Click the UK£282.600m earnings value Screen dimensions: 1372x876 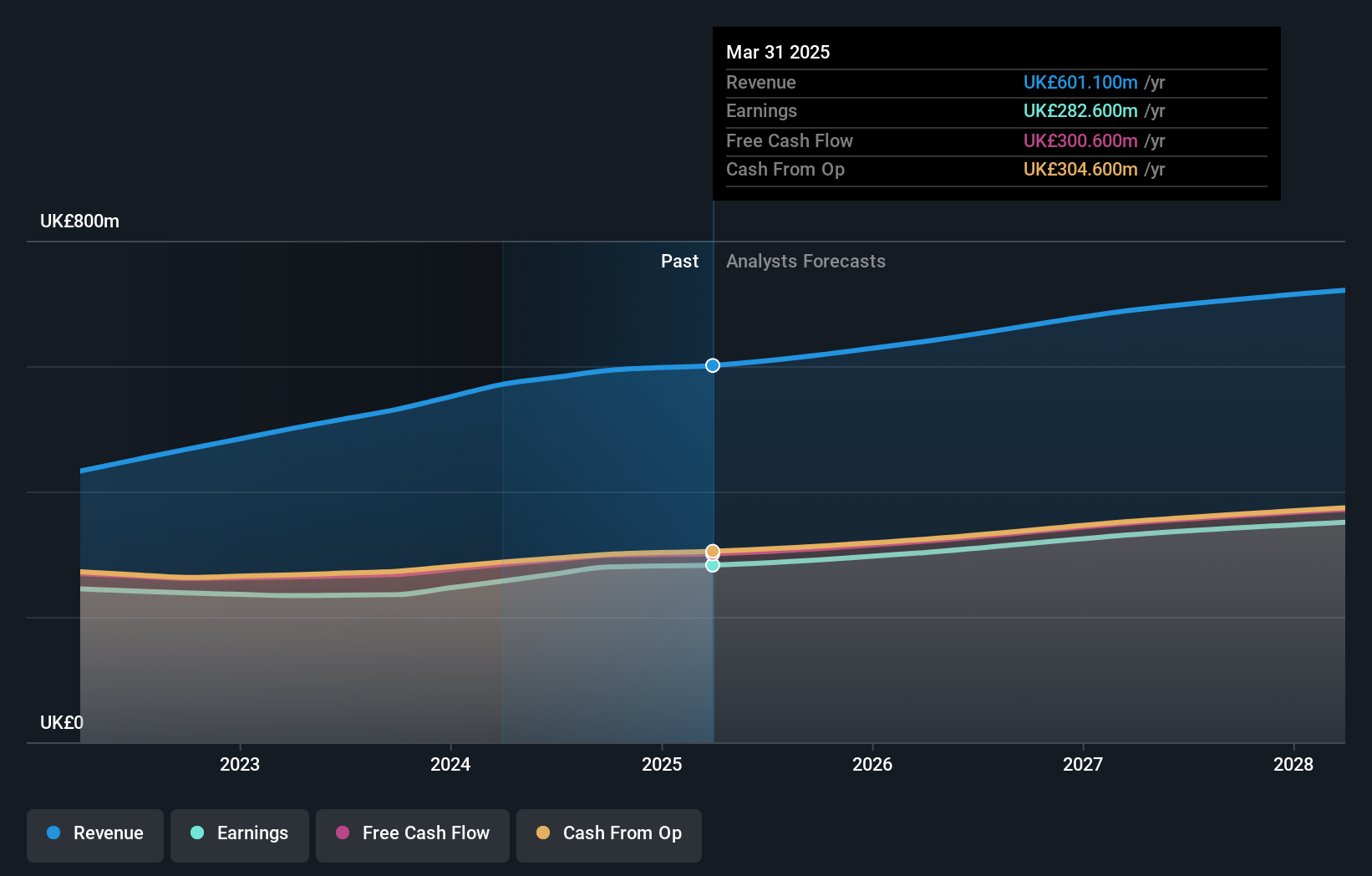click(x=1080, y=111)
